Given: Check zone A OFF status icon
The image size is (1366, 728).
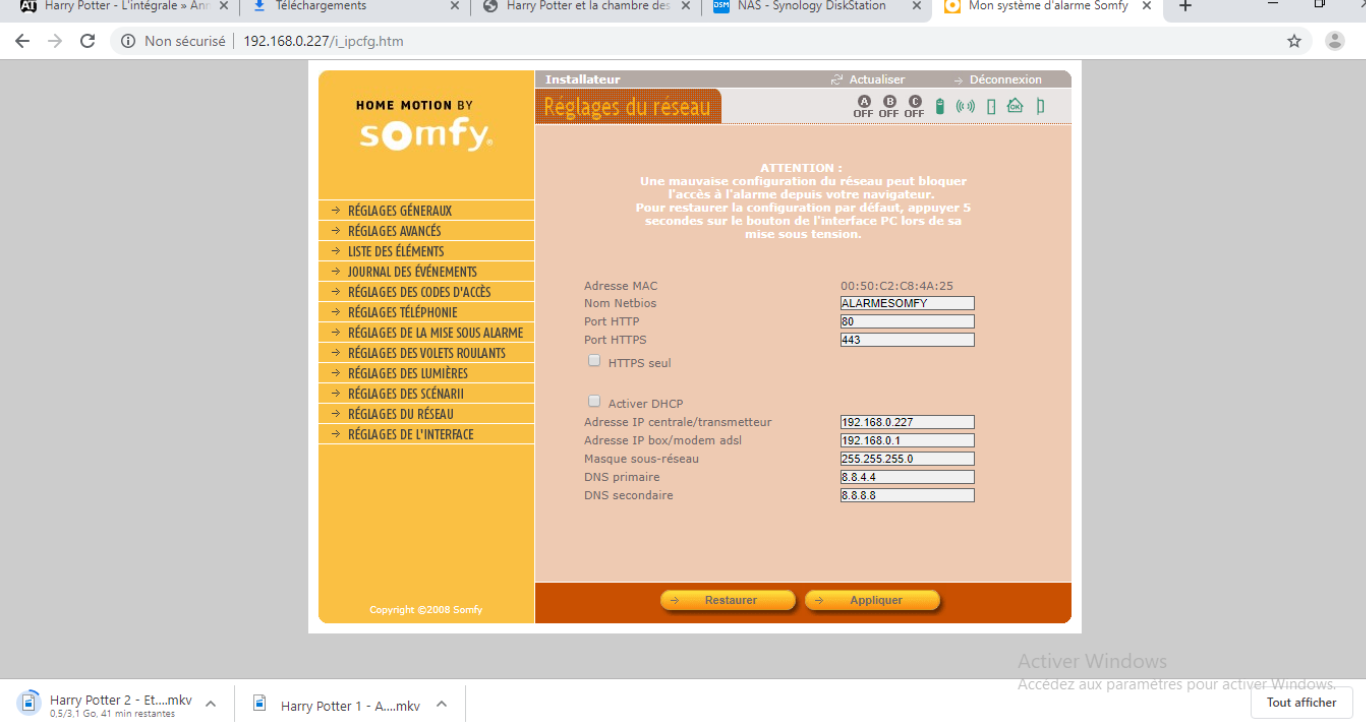Looking at the screenshot, I should click(x=863, y=107).
